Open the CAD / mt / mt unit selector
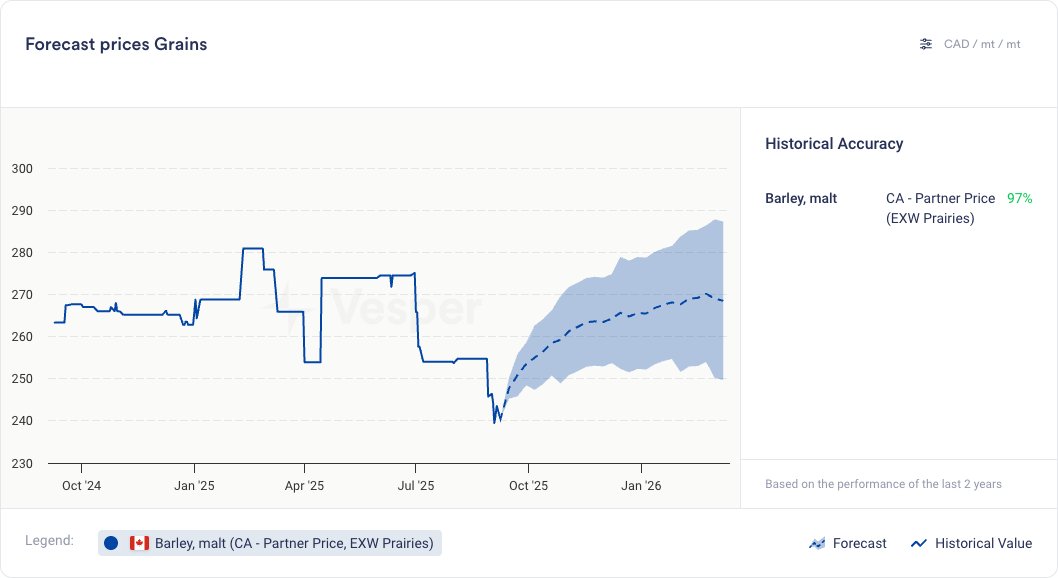Screen dimensions: 1058x578 982,44
